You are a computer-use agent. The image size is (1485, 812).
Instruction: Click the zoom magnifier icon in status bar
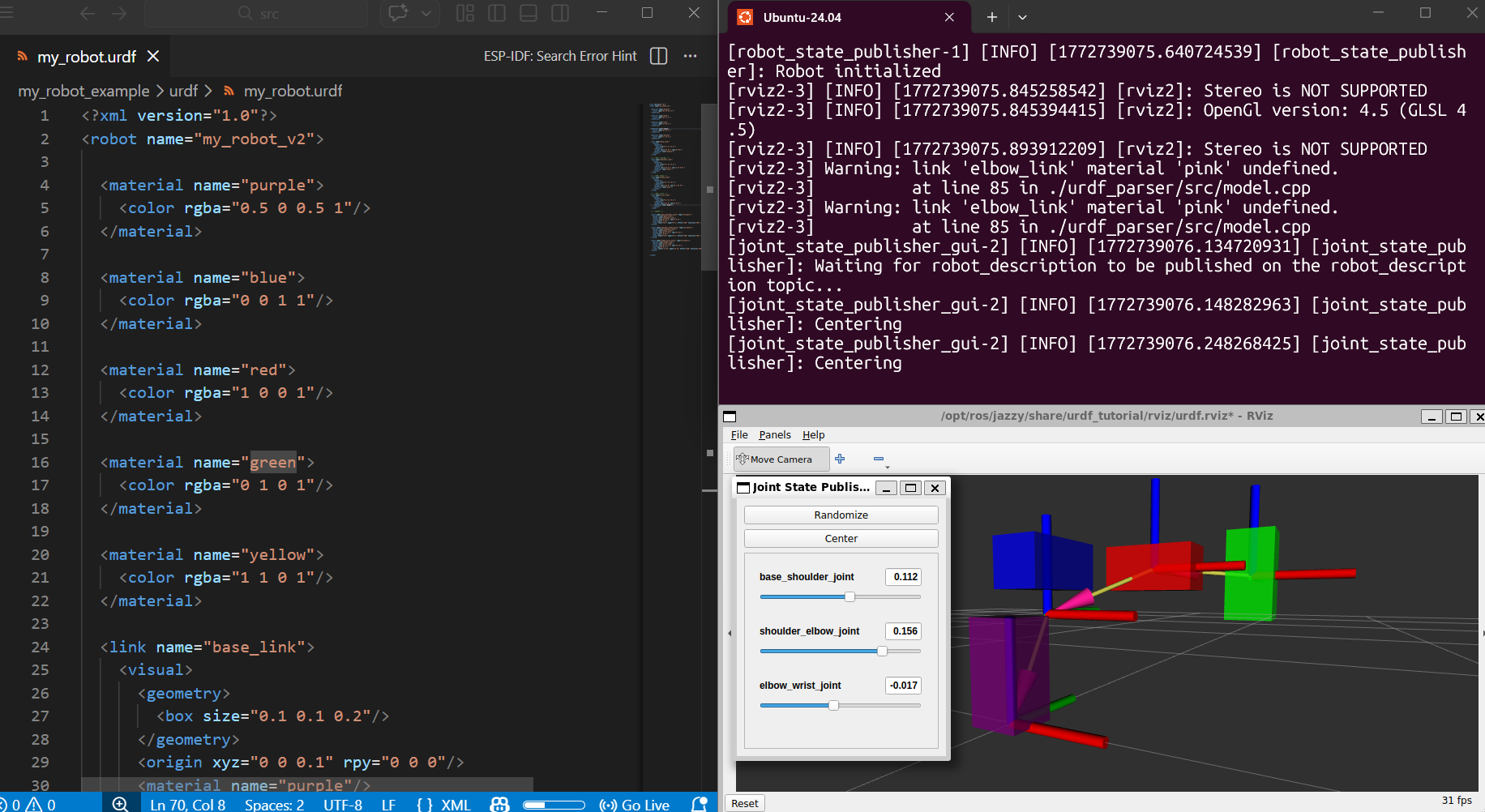[x=120, y=804]
